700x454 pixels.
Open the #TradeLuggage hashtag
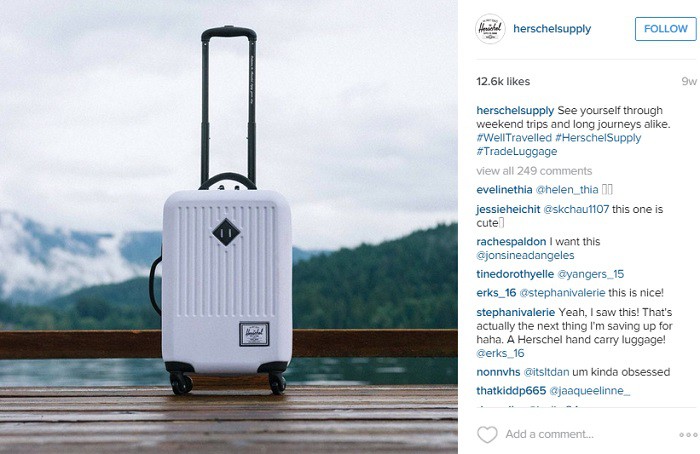517,152
